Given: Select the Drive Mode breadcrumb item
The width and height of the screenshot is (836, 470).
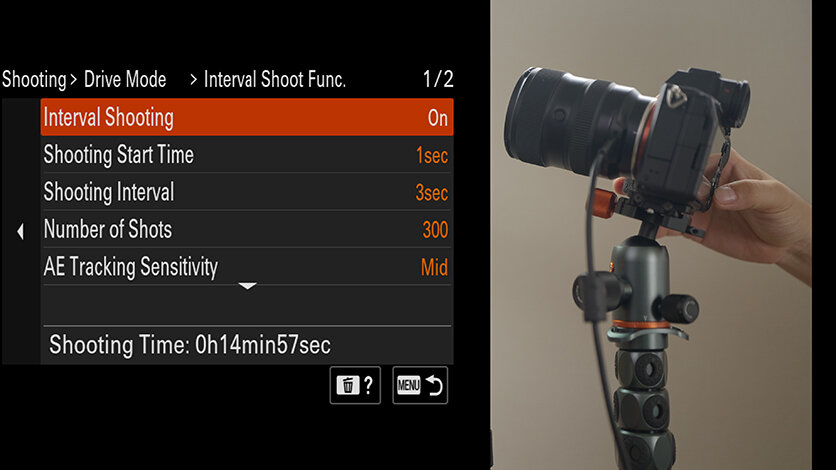Looking at the screenshot, I should [x=125, y=79].
